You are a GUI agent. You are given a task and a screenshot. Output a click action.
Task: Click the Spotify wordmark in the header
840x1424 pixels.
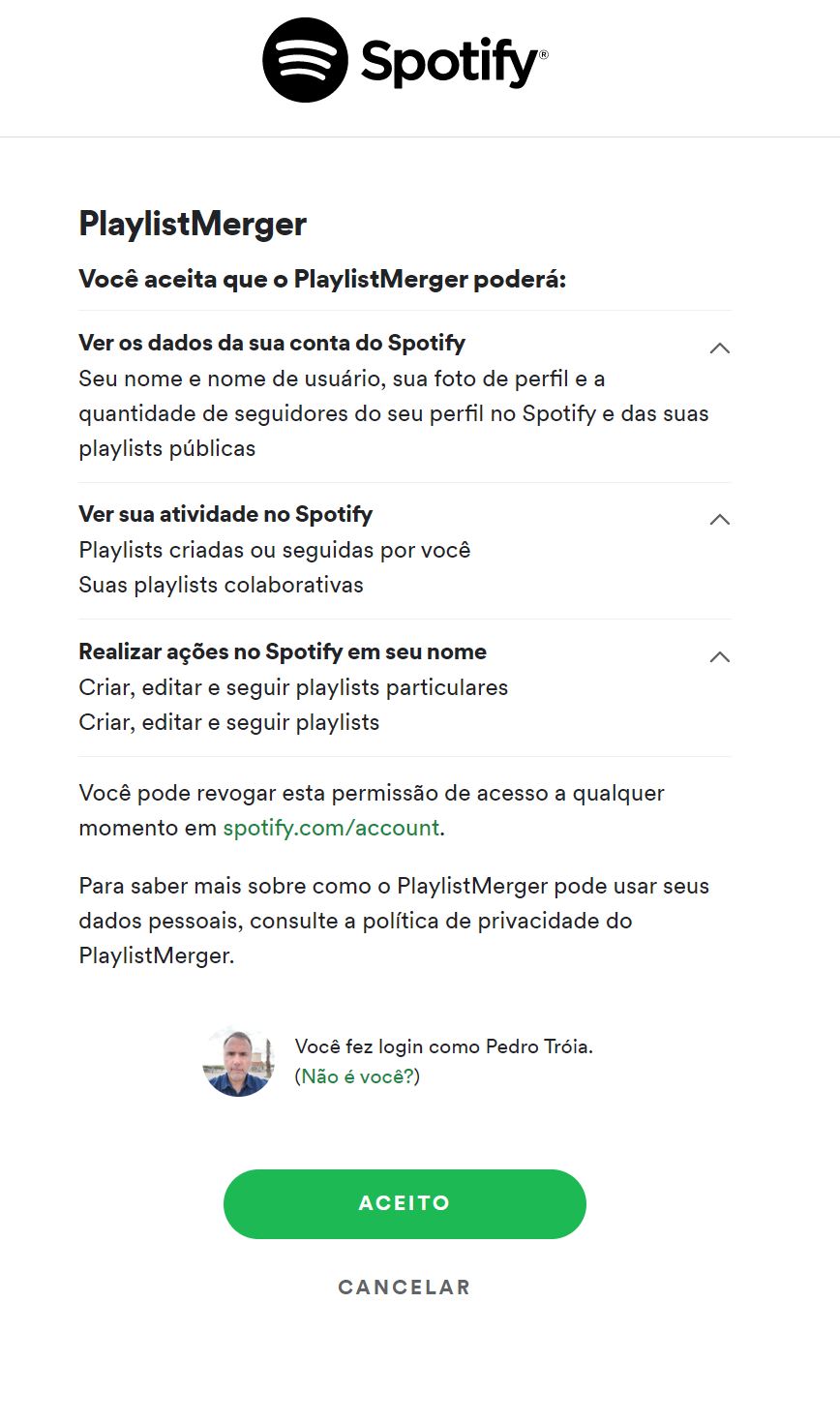454,63
